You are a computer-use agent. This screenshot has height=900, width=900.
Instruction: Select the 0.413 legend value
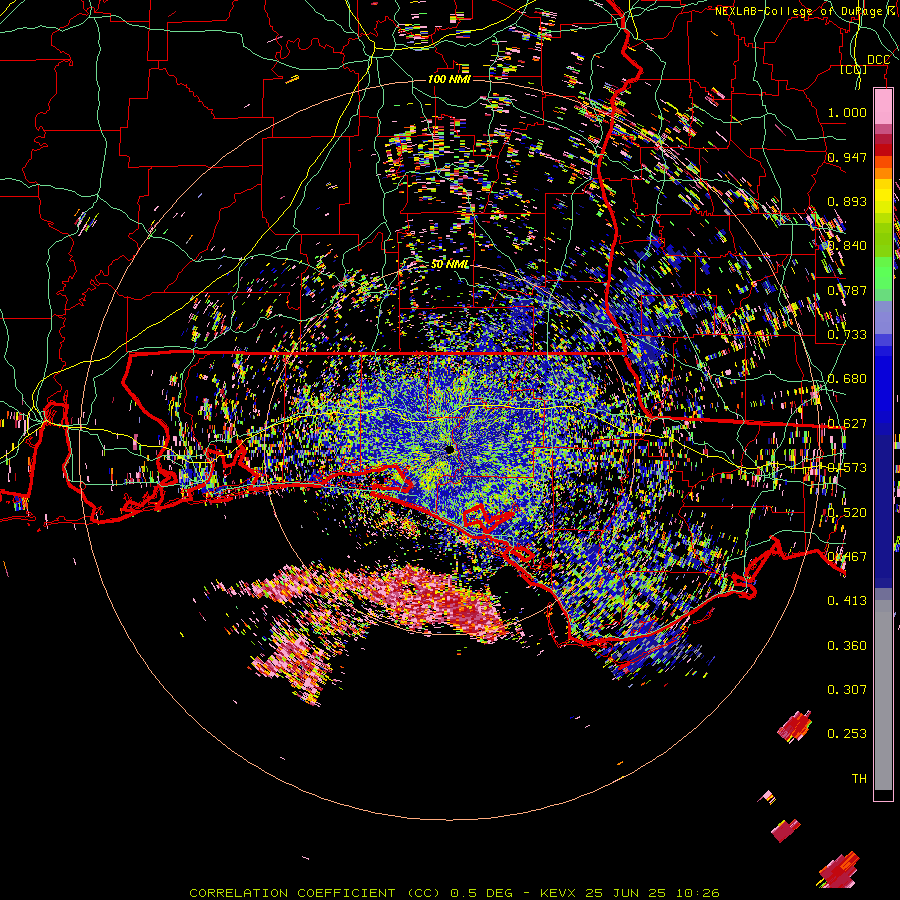tap(847, 601)
